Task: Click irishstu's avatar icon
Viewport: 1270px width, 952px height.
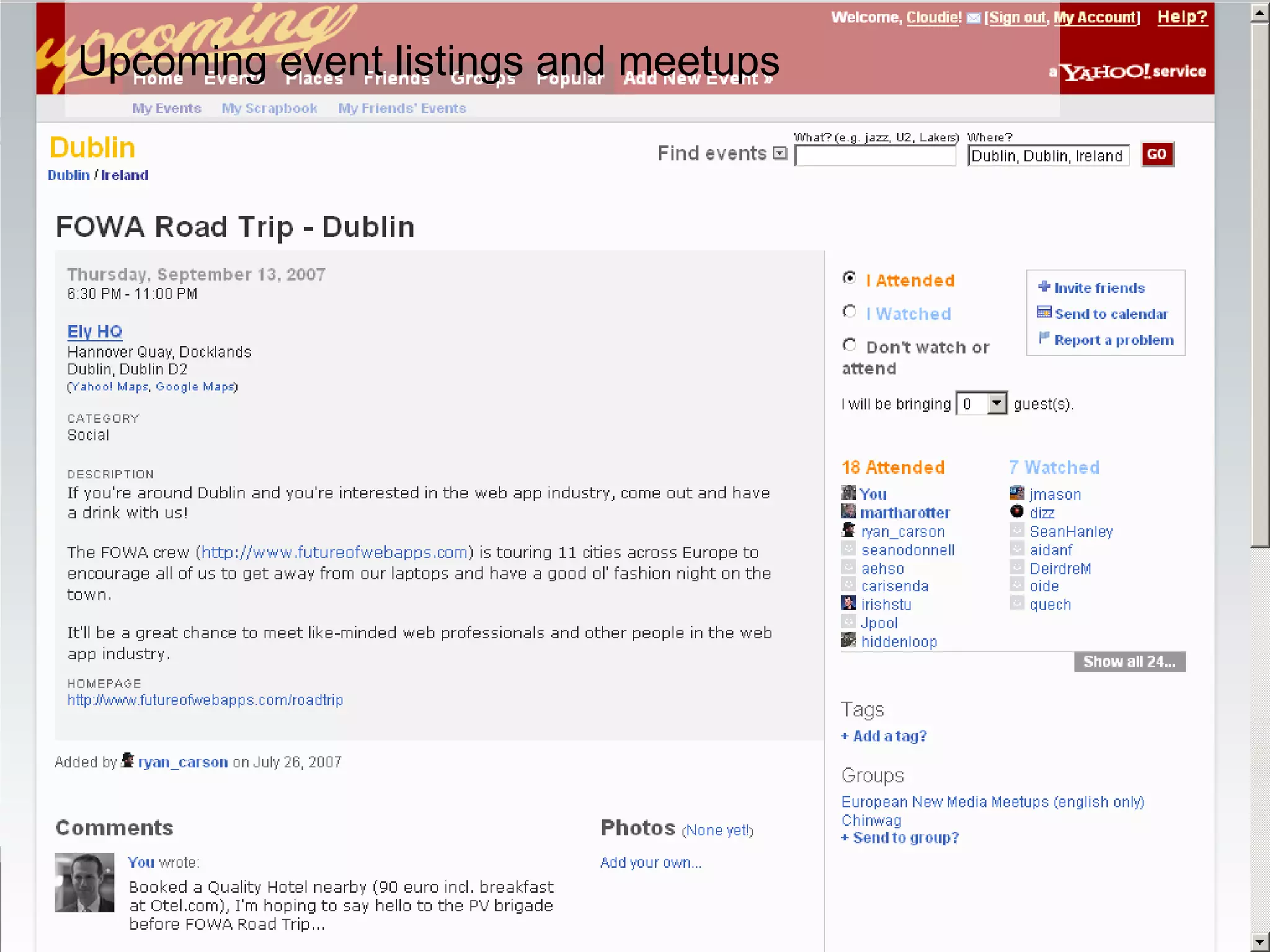Action: coord(848,603)
